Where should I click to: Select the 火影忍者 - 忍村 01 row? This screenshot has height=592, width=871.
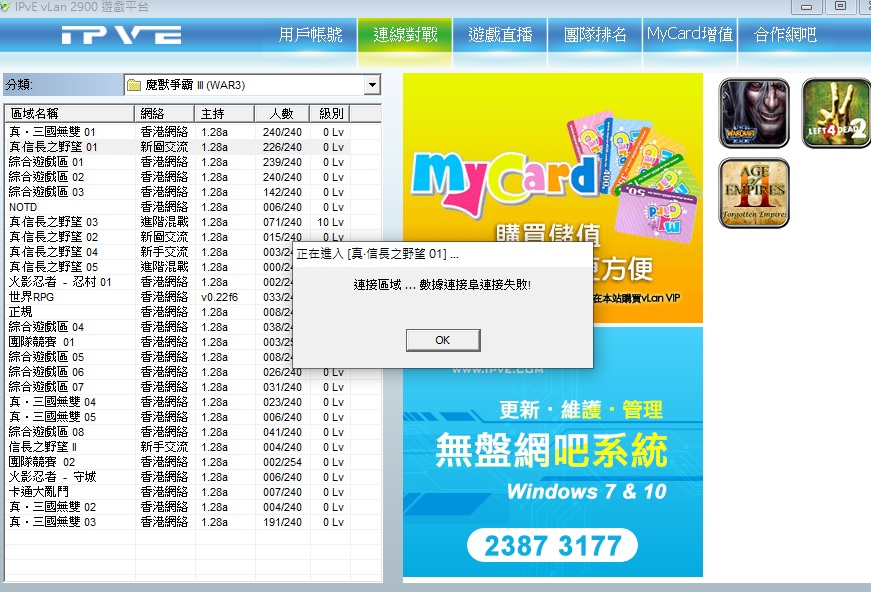point(150,282)
